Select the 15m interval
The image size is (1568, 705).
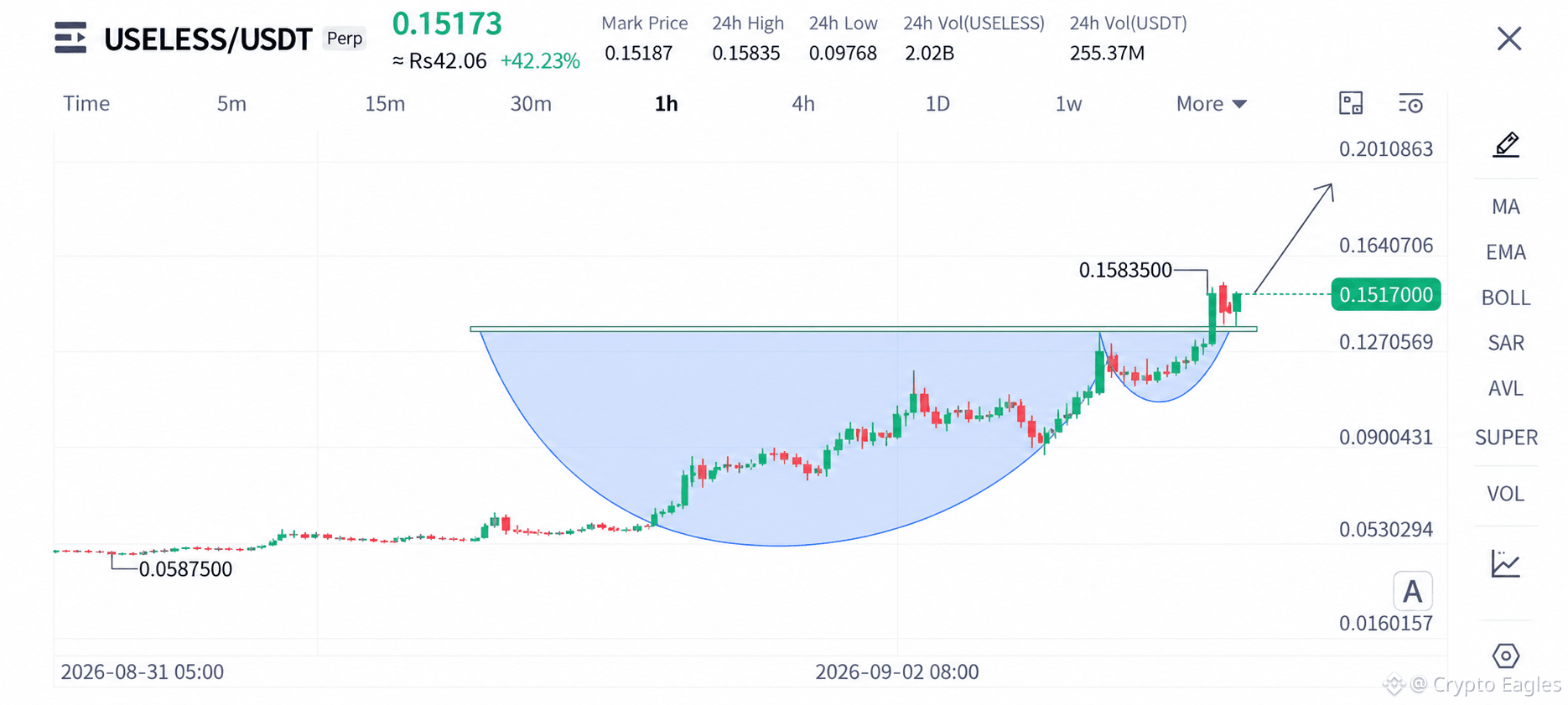point(385,104)
